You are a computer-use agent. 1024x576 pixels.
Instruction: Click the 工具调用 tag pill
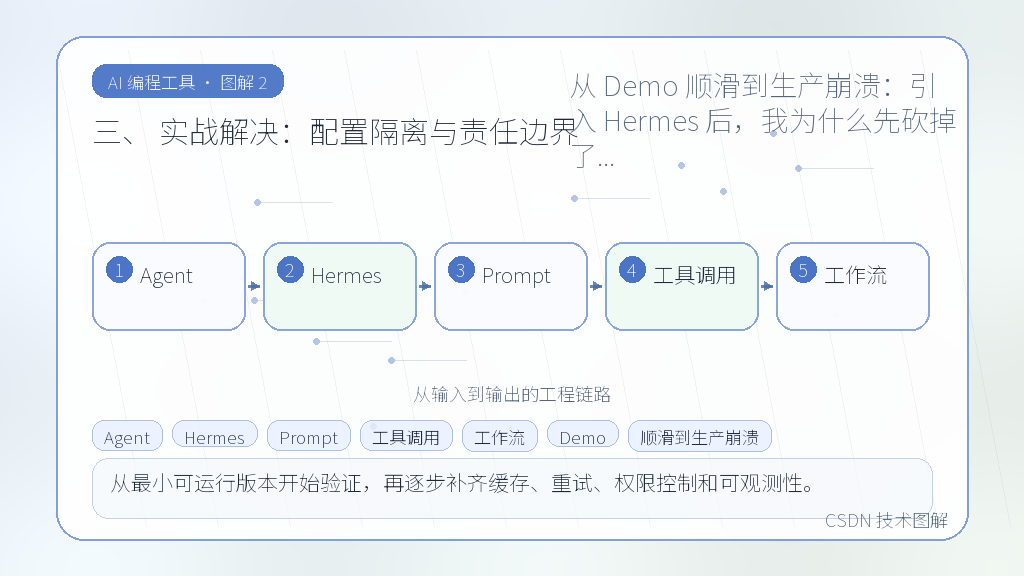pyautogui.click(x=406, y=436)
